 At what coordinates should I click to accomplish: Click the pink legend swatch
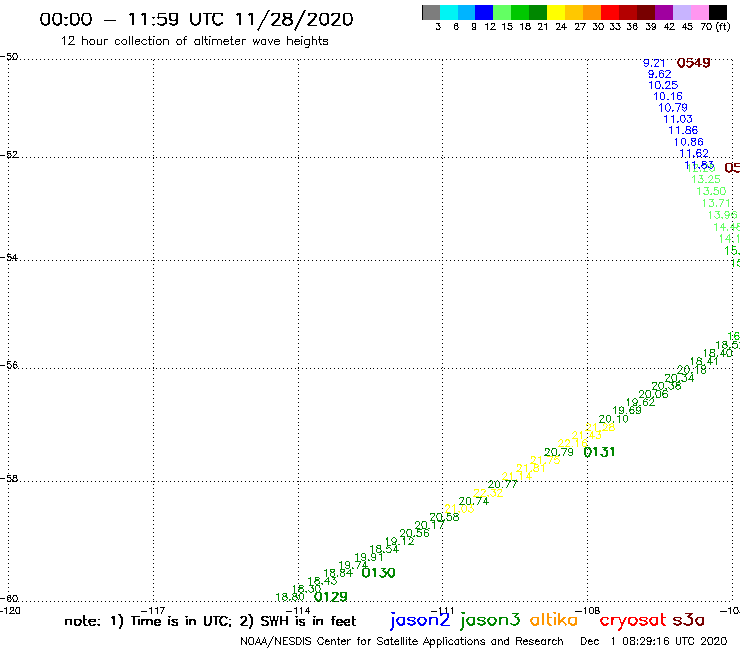coord(699,13)
